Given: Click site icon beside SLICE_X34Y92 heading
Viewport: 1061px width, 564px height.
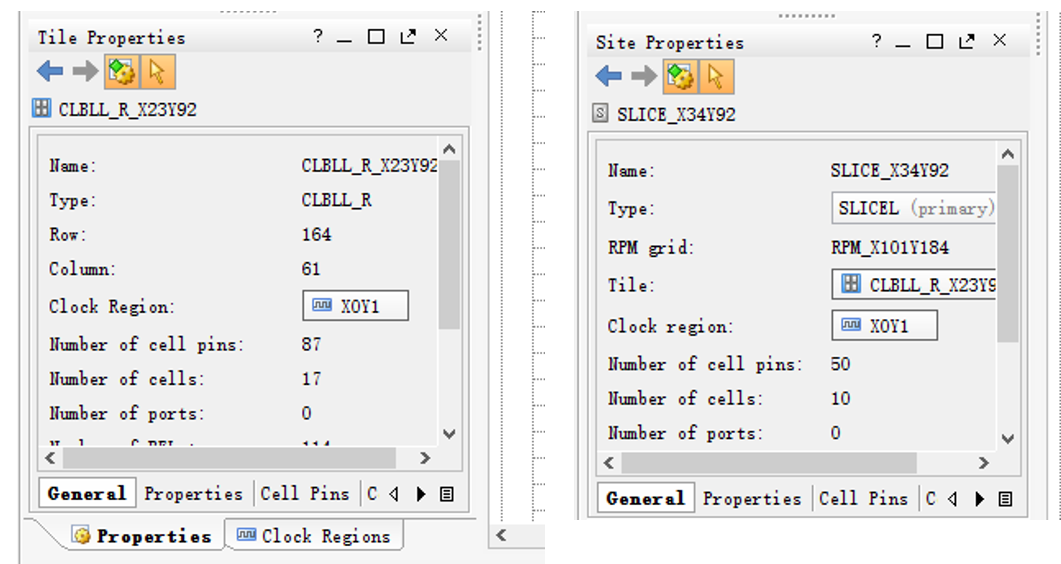Looking at the screenshot, I should pos(600,112).
